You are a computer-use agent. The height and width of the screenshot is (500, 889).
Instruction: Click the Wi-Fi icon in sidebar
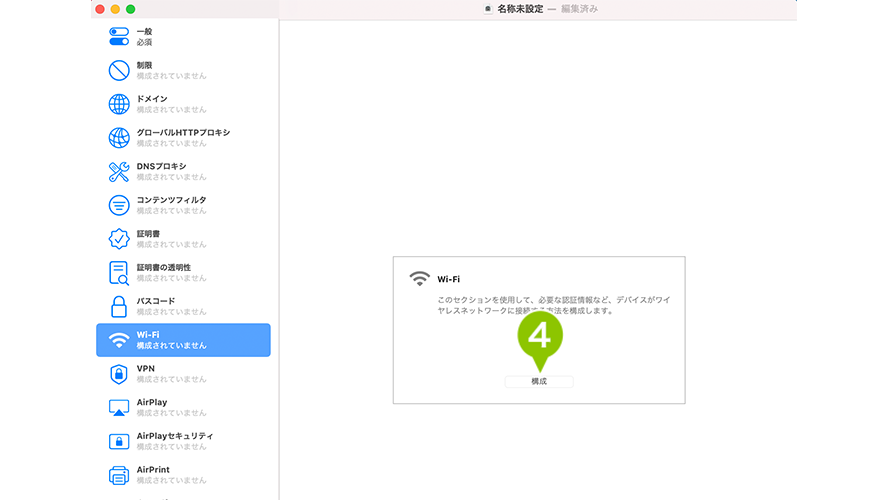point(118,340)
